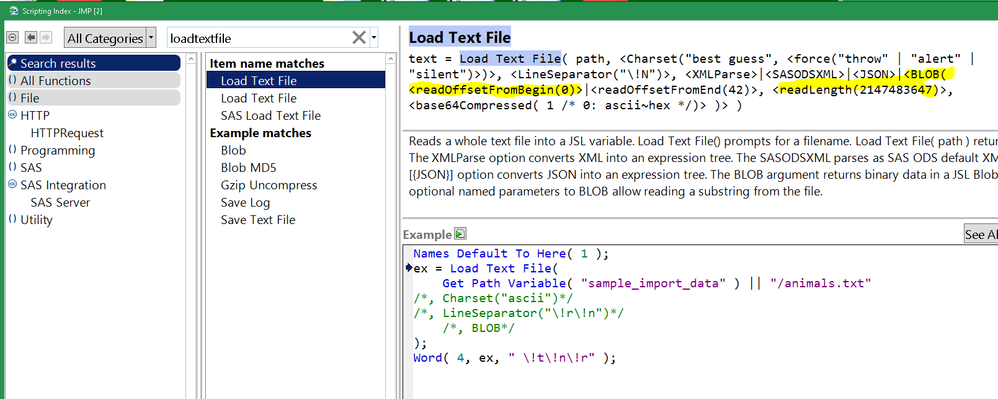Viewport: 998px width, 399px height.
Task: Select the SAS Integration object icon
Action: click(x=12, y=185)
